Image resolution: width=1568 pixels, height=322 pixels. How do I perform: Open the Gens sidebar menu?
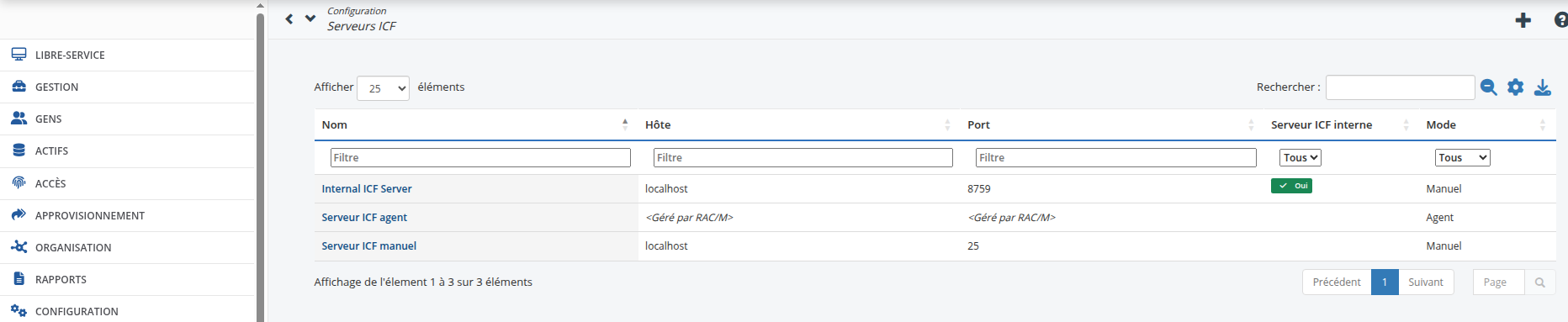(126, 119)
